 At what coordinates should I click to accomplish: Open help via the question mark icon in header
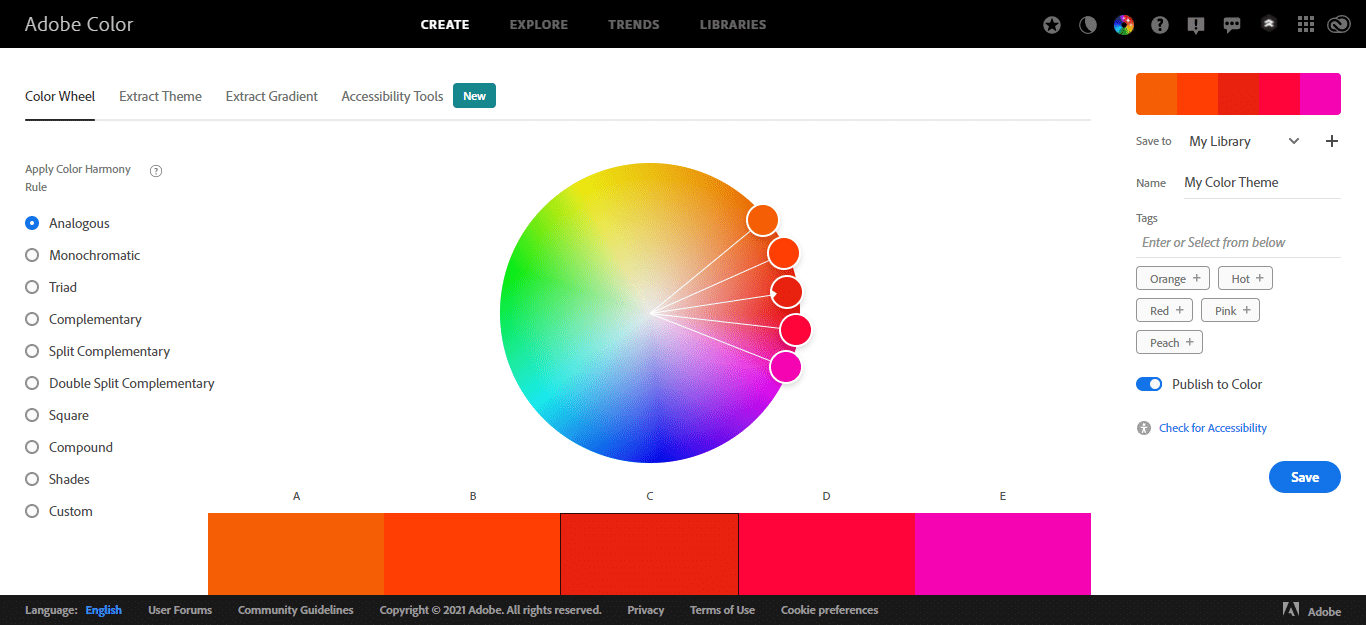point(1160,25)
